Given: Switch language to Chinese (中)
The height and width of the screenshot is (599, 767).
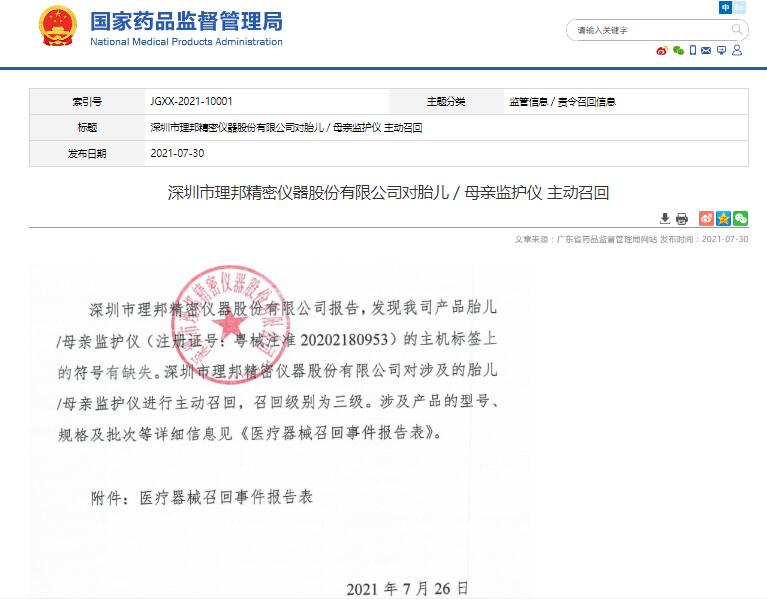Looking at the screenshot, I should (725, 8).
